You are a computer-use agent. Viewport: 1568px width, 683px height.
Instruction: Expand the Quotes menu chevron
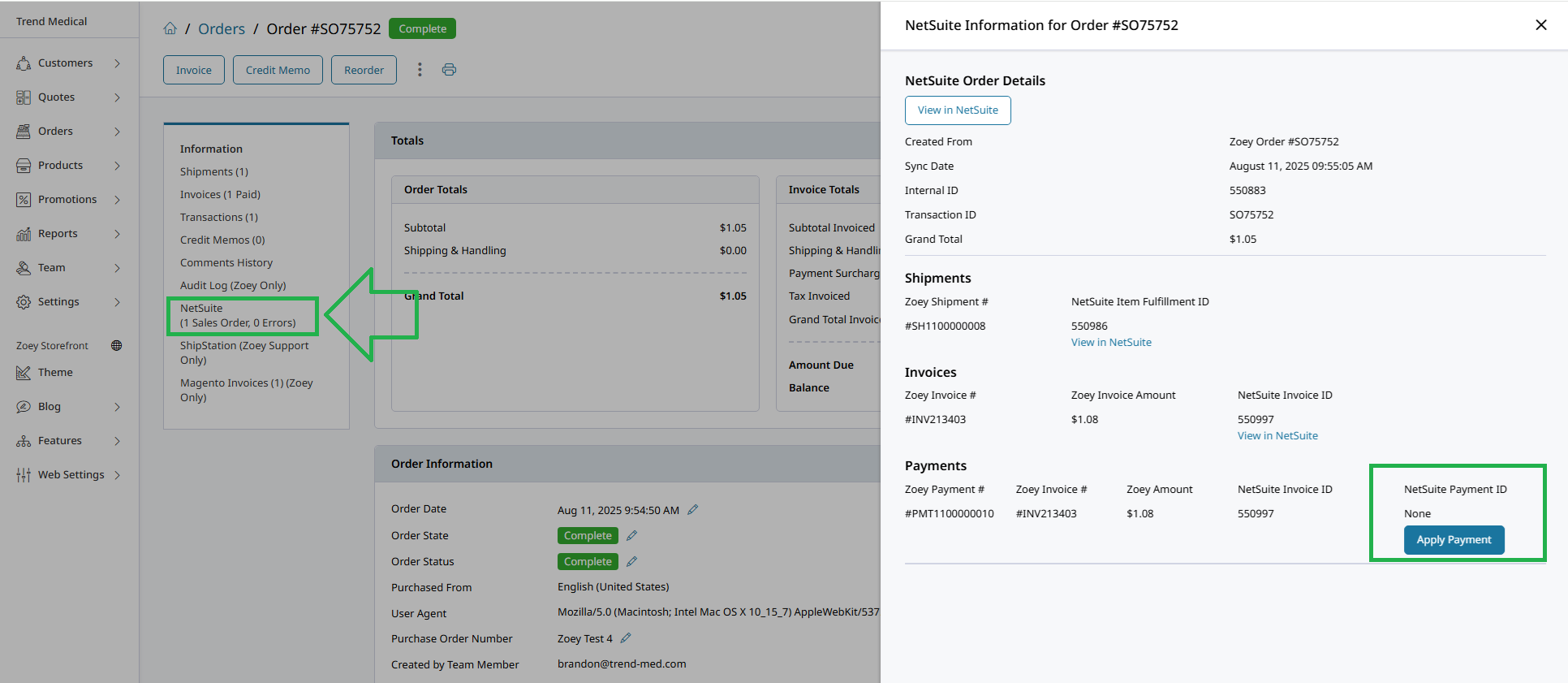(x=118, y=97)
